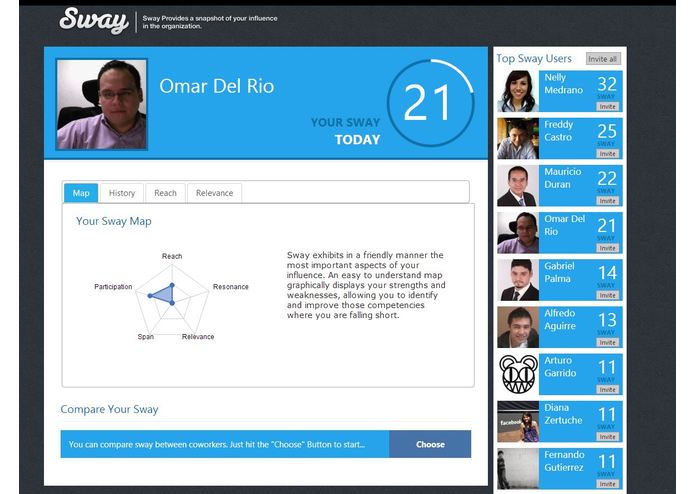Click Gabriel Palma's score 14
Screen dimensions: 695x494
pos(607,273)
